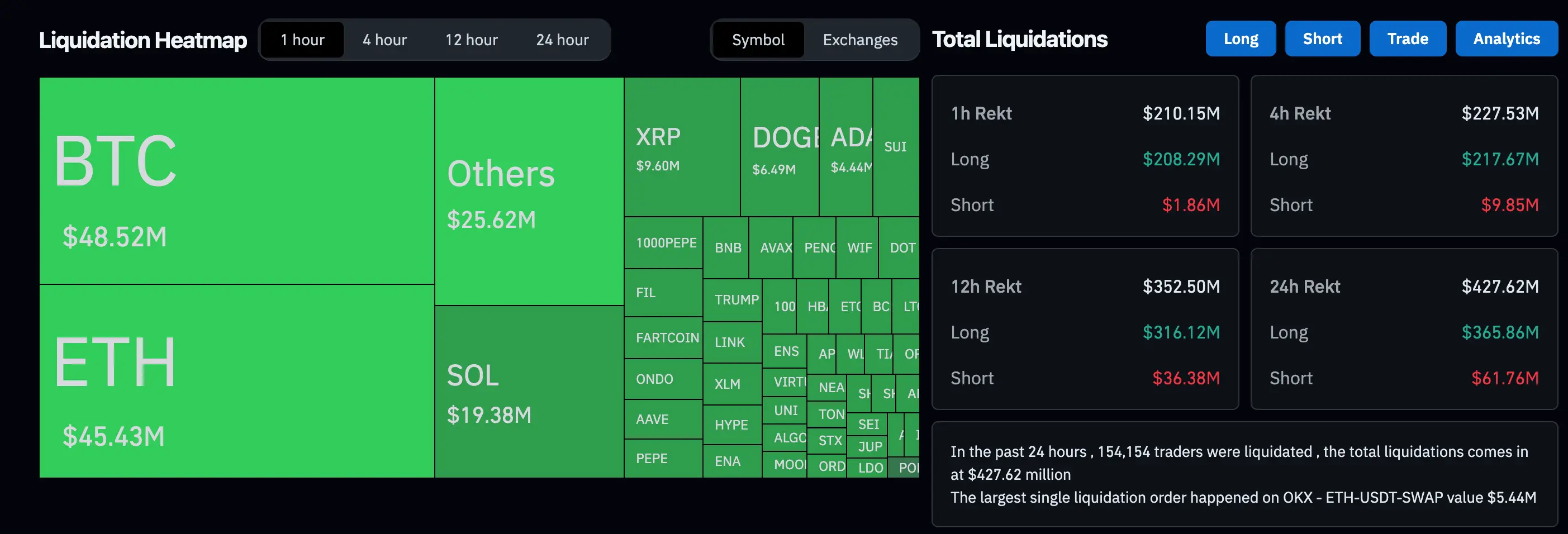Open the Analytics page
Screen dimensions: 1568x534
tap(1506, 38)
